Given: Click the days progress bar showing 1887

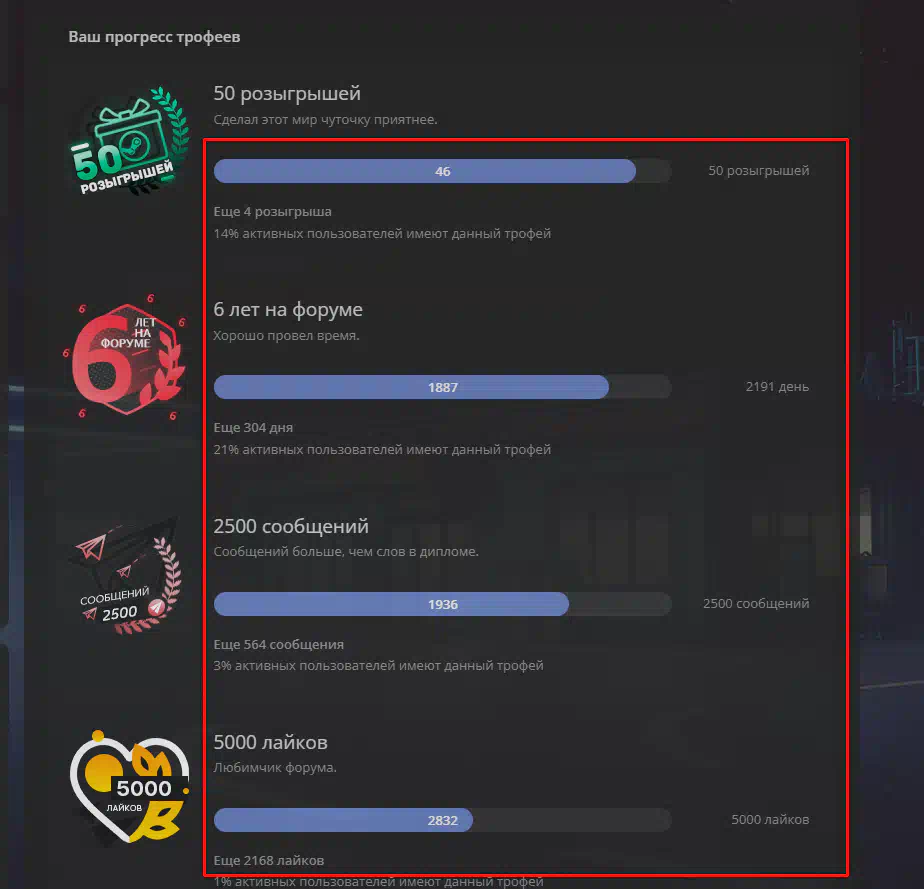Looking at the screenshot, I should [443, 387].
